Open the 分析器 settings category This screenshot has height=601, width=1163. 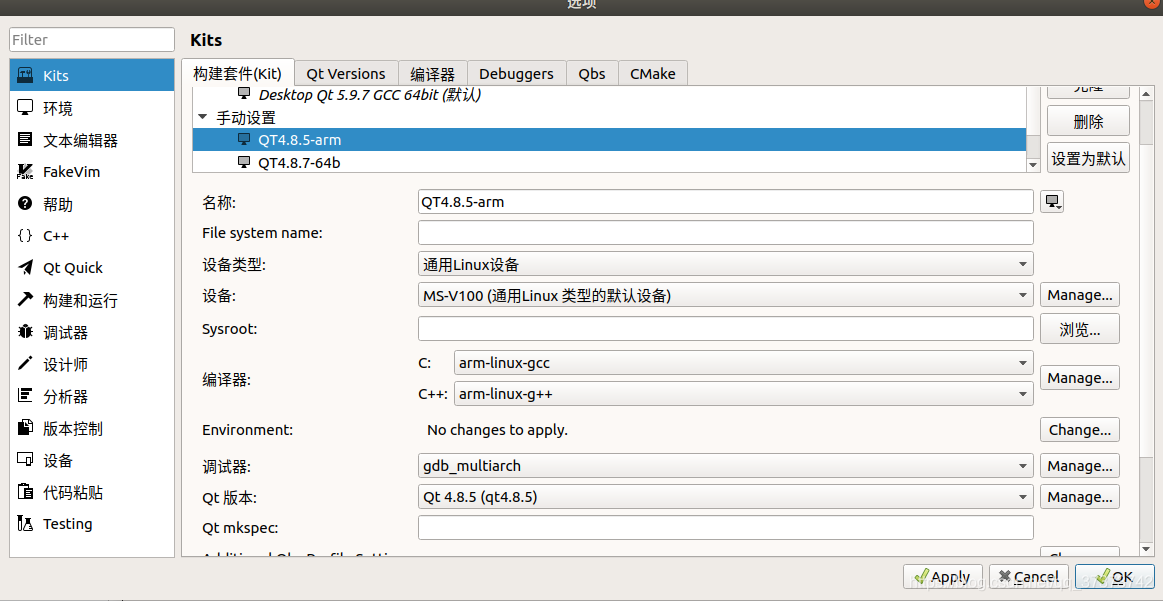92,396
